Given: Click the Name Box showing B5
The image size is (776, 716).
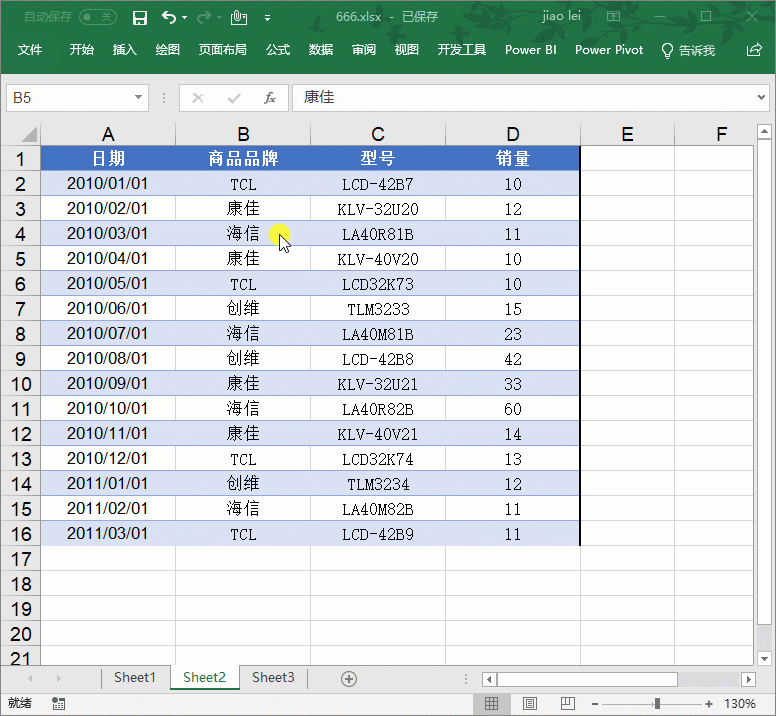Looking at the screenshot, I should [x=69, y=97].
